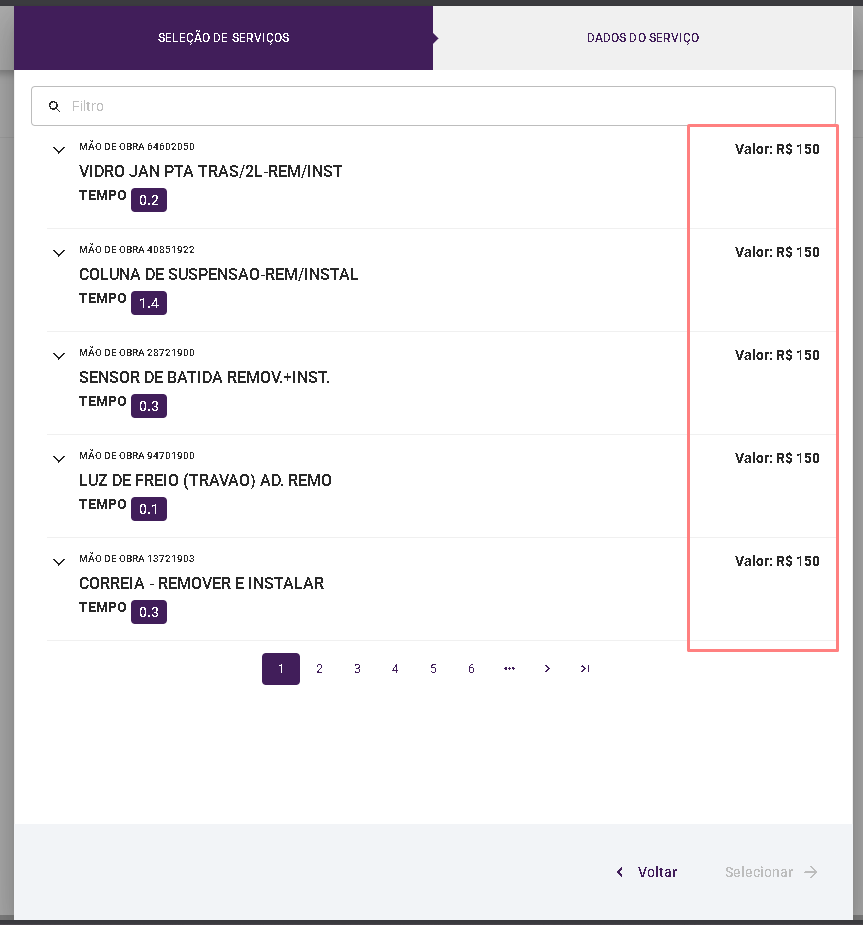Go to next page arrow in pagination
The width and height of the screenshot is (863, 925).
[x=547, y=669]
